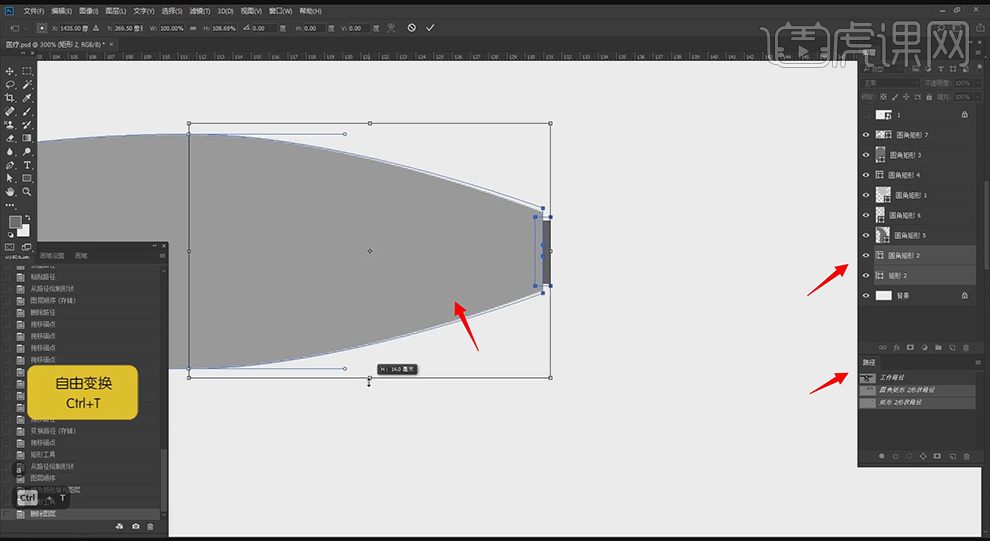Click the X position input field
Image resolution: width=990 pixels, height=541 pixels.
coord(75,28)
